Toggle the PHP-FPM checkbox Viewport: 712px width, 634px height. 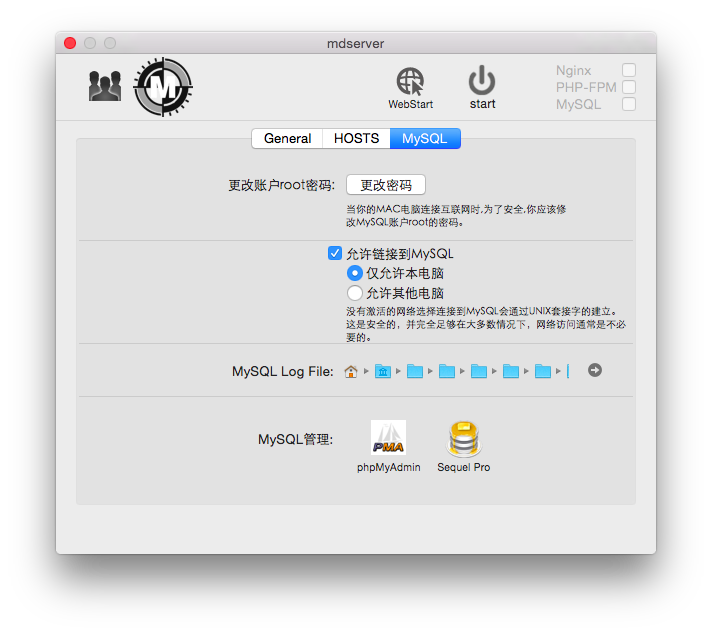click(629, 87)
